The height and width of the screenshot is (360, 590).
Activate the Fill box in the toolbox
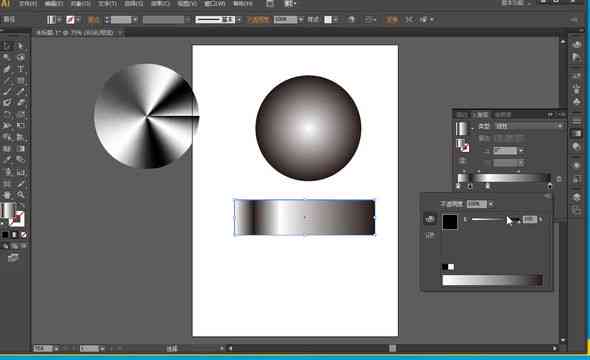coord(8,211)
